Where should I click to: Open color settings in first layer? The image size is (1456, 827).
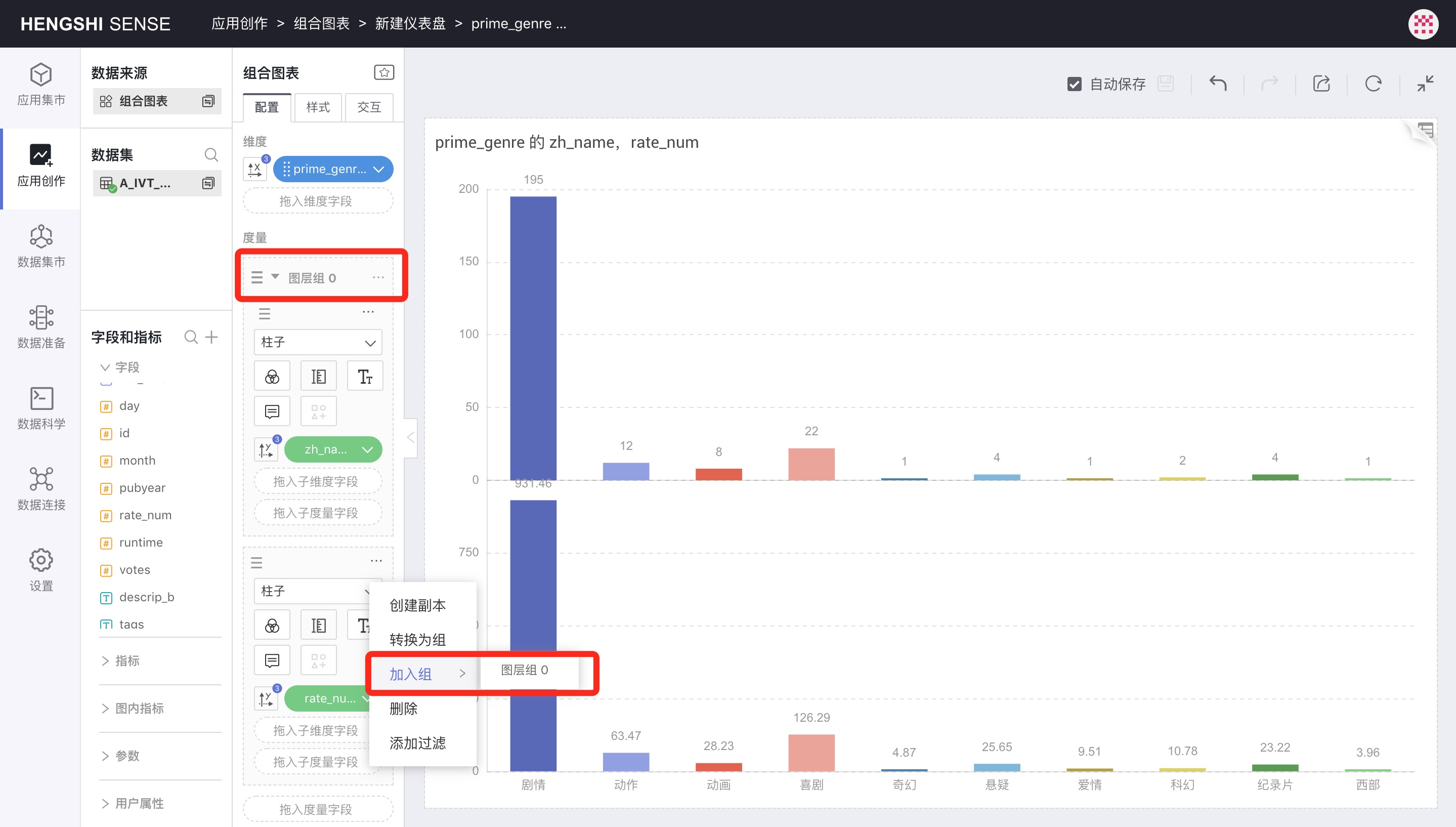coord(272,376)
